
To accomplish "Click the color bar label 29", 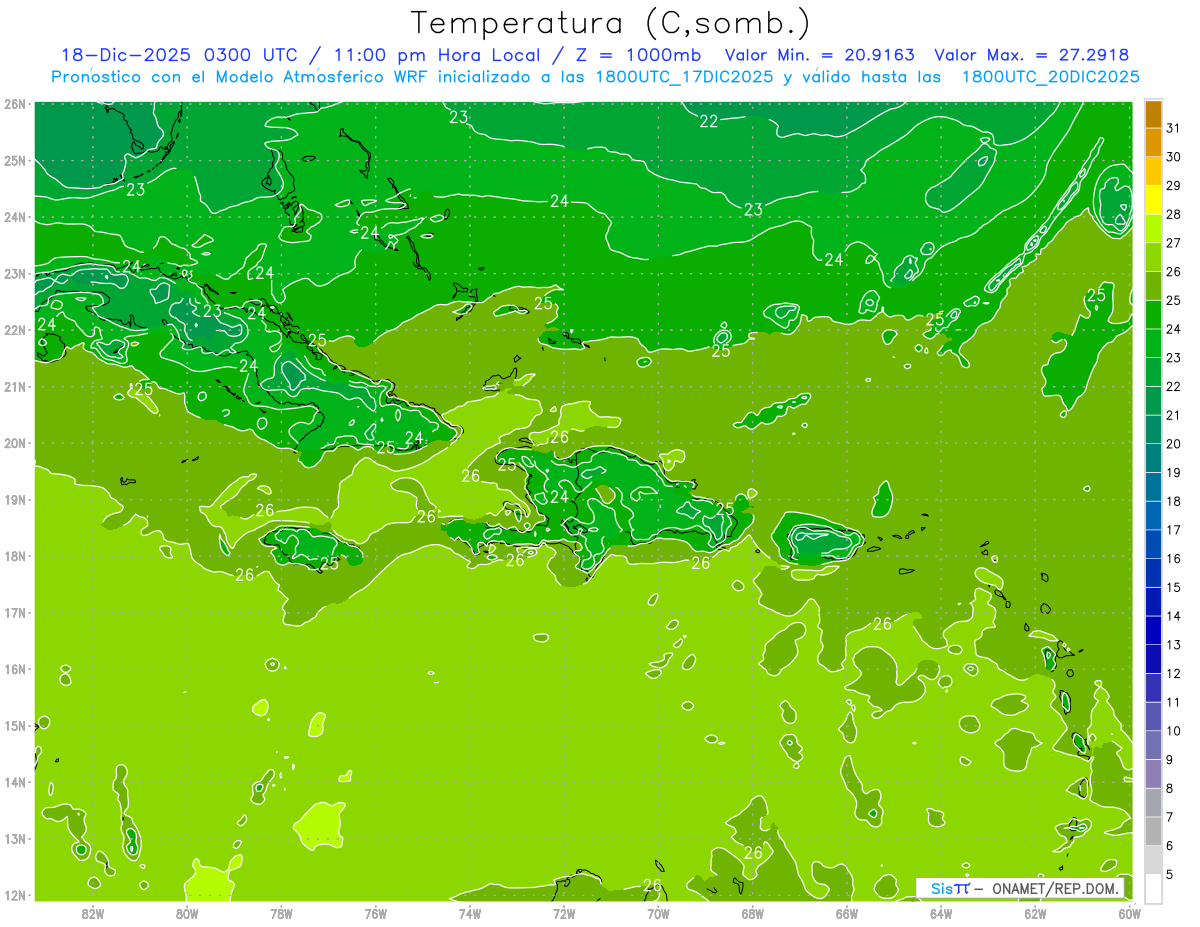I will 1173,185.
